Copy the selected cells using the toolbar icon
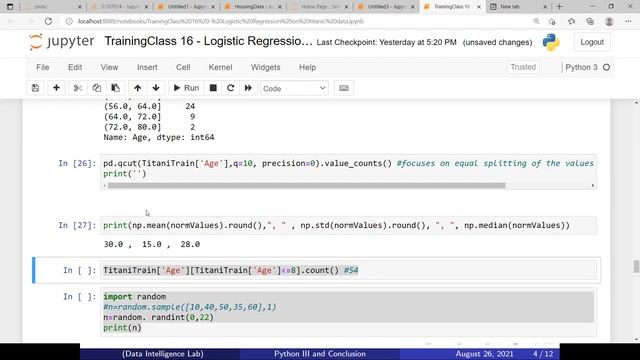The image size is (640, 360). (96, 88)
